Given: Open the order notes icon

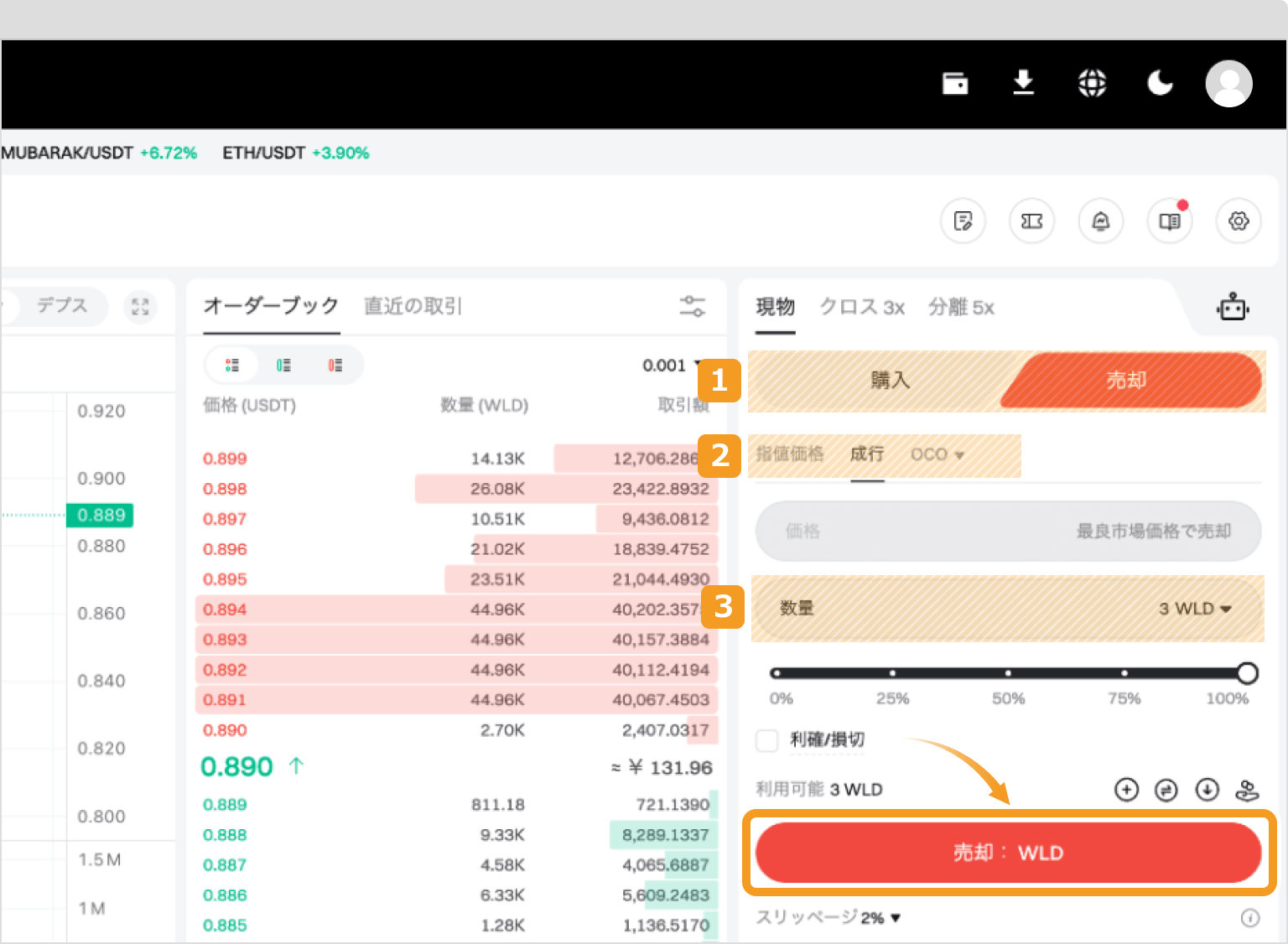Looking at the screenshot, I should coord(963,221).
